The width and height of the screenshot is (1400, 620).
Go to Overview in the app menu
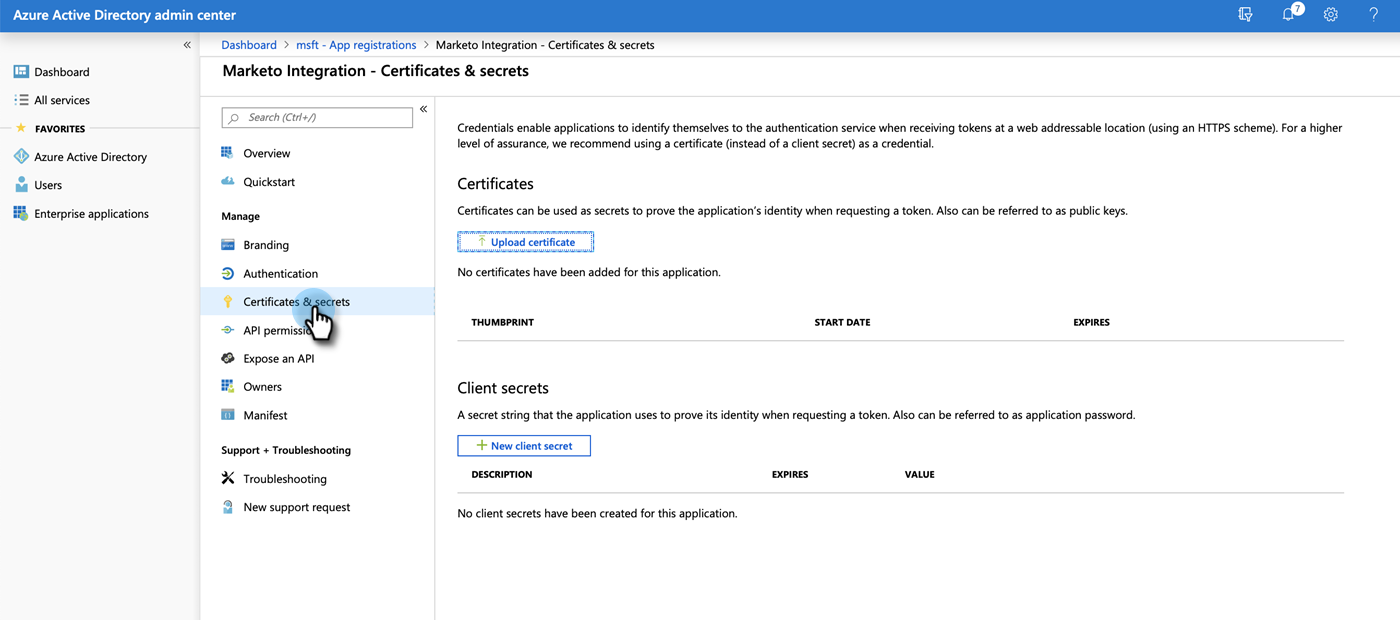266,153
